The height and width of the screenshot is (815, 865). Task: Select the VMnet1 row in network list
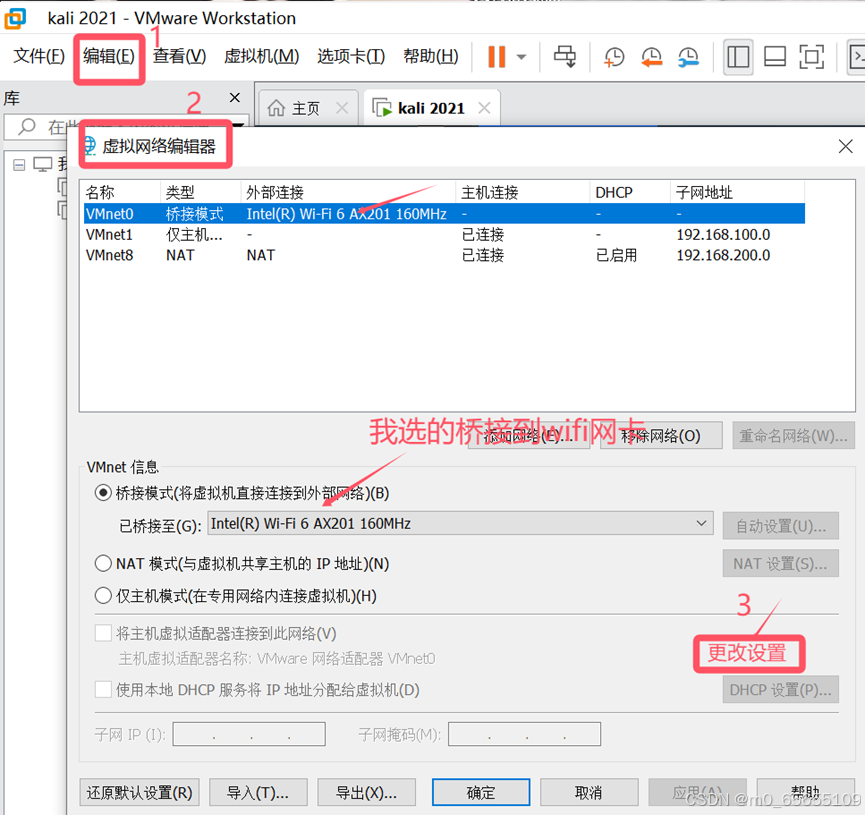click(x=444, y=235)
